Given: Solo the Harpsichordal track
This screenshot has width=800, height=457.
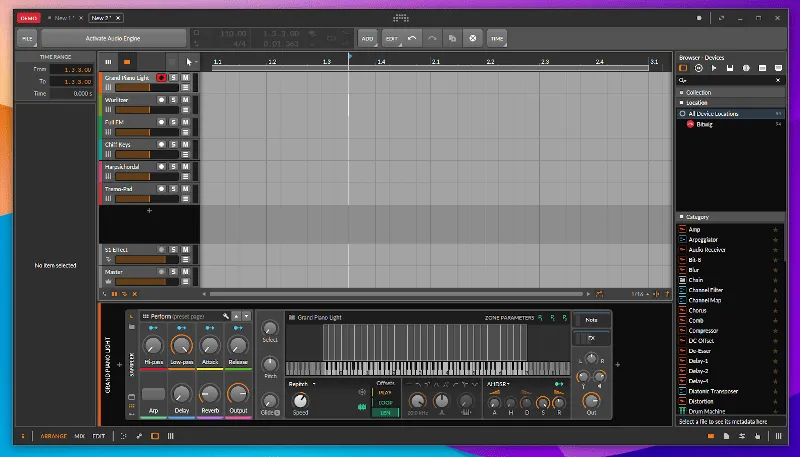Looking at the screenshot, I should tap(174, 166).
